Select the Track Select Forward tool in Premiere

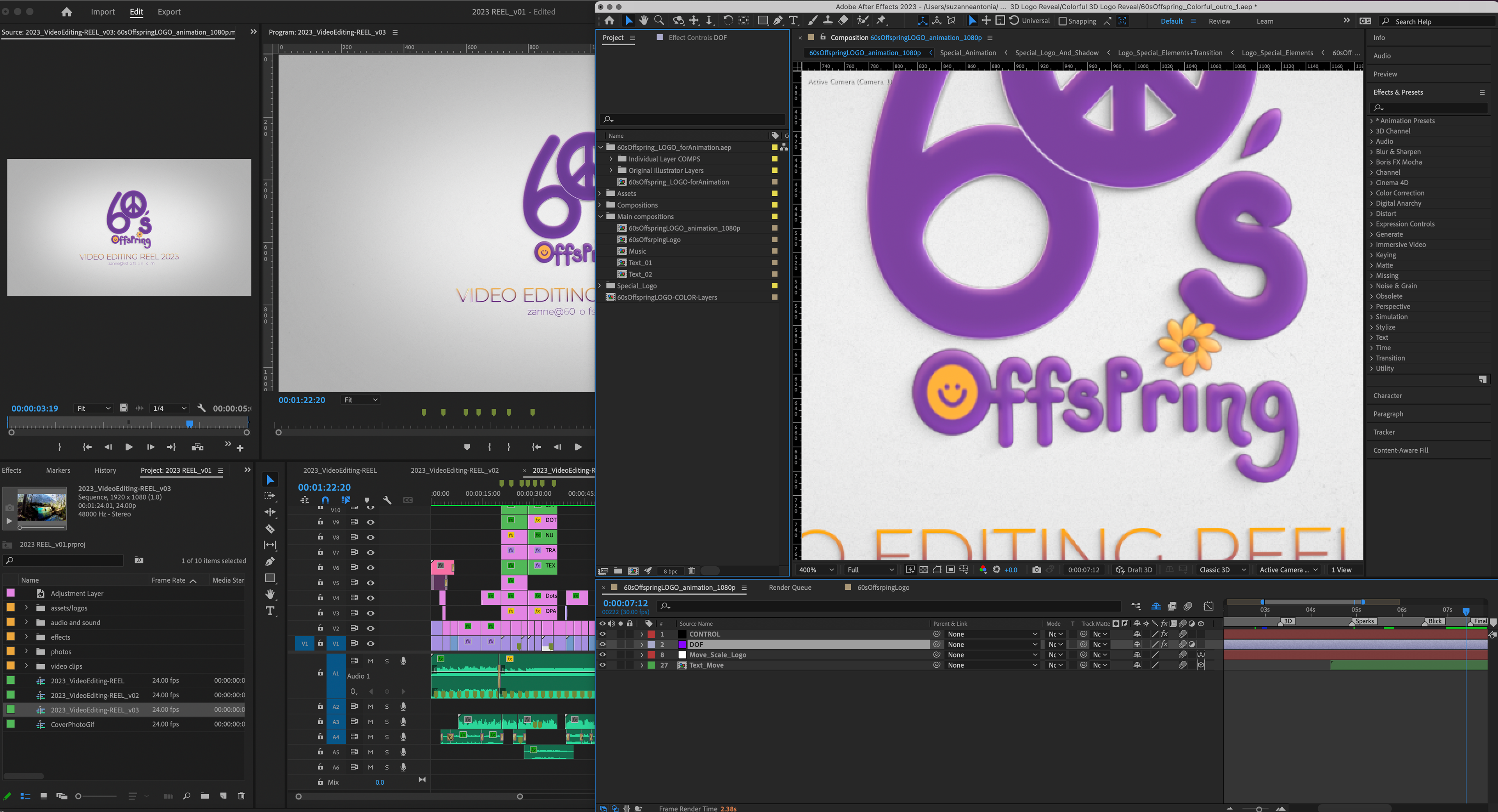pyautogui.click(x=270, y=496)
